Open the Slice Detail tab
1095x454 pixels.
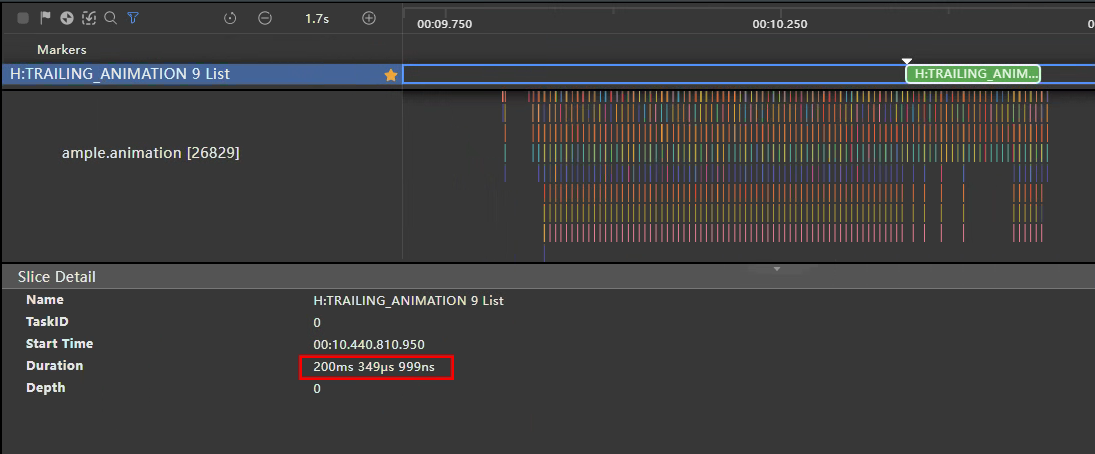[57, 277]
